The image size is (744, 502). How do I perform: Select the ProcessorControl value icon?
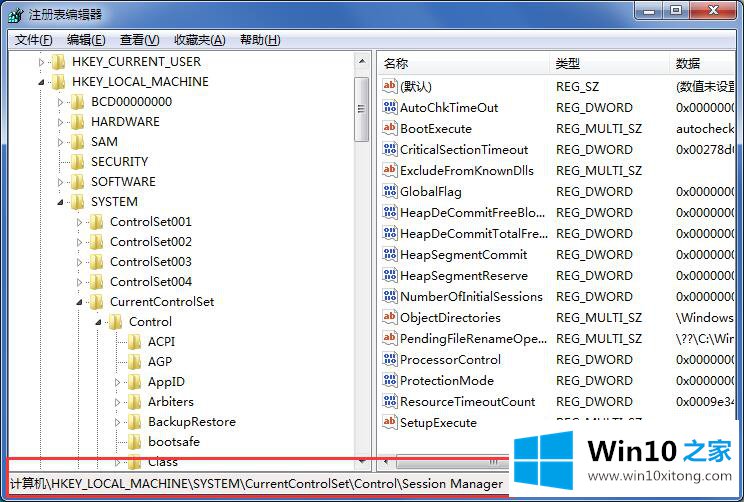[390, 359]
